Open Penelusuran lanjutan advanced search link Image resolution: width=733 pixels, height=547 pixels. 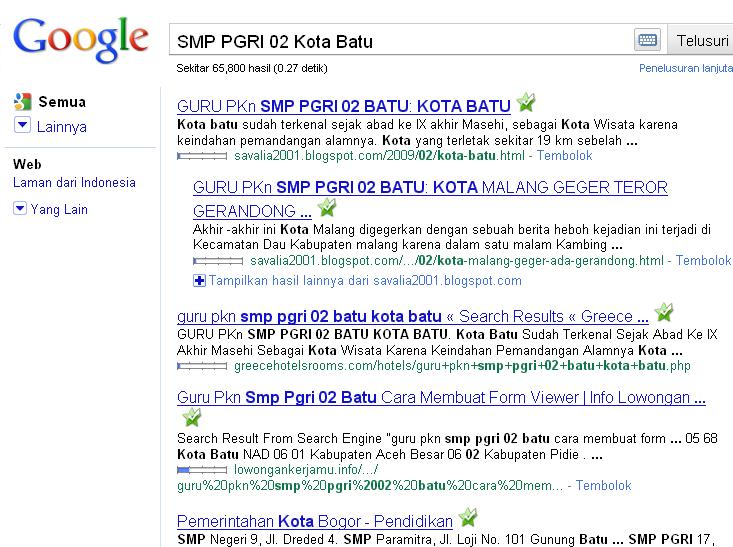tap(686, 68)
